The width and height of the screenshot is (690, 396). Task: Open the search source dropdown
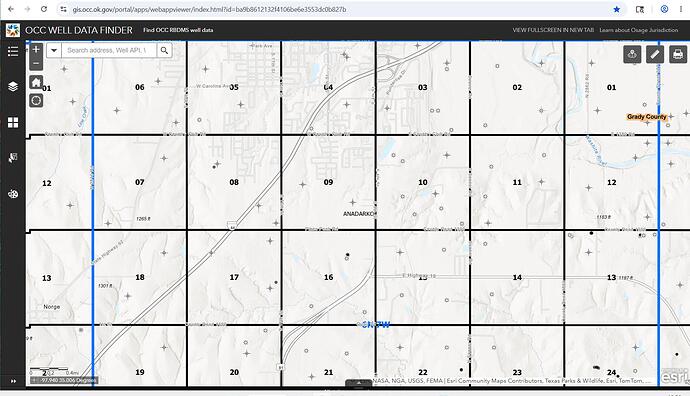54,50
